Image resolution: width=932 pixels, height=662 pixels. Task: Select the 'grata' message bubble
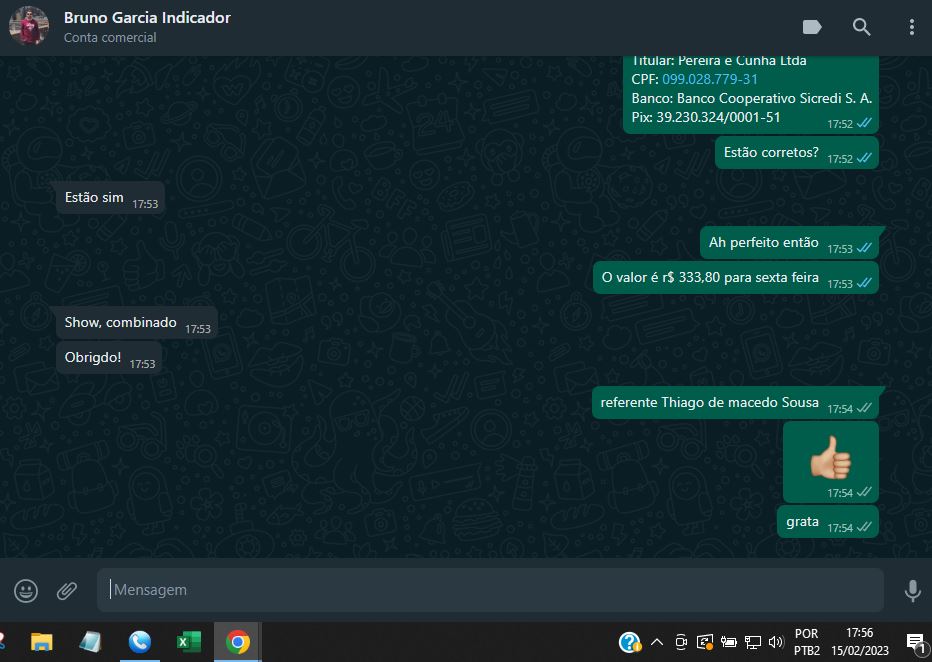803,522
